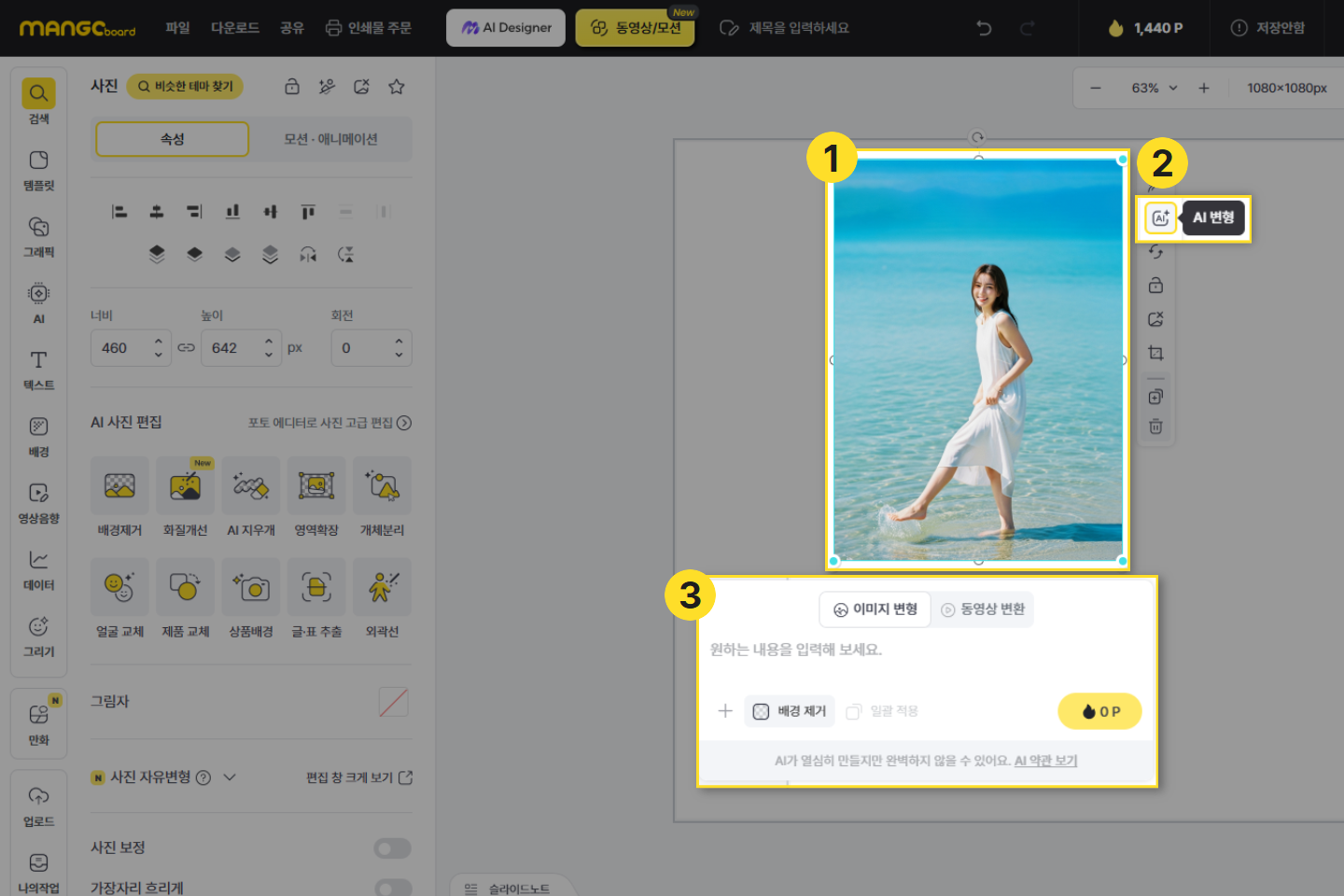Viewport: 1344px width, 896px height.
Task: Switch to the 동영상 변환 tab
Action: tap(983, 609)
